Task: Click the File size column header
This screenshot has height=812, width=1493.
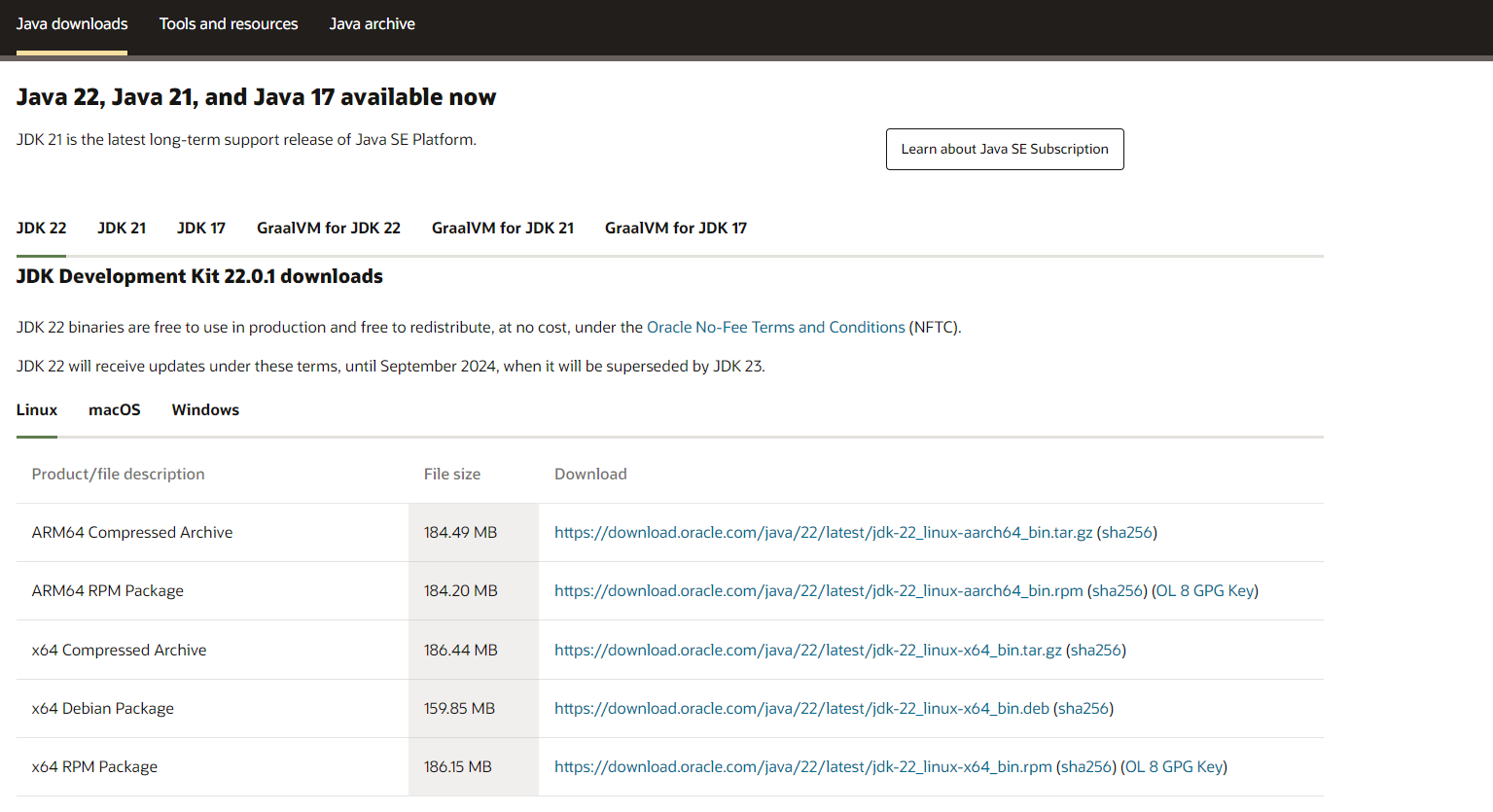Action: pyautogui.click(x=452, y=475)
